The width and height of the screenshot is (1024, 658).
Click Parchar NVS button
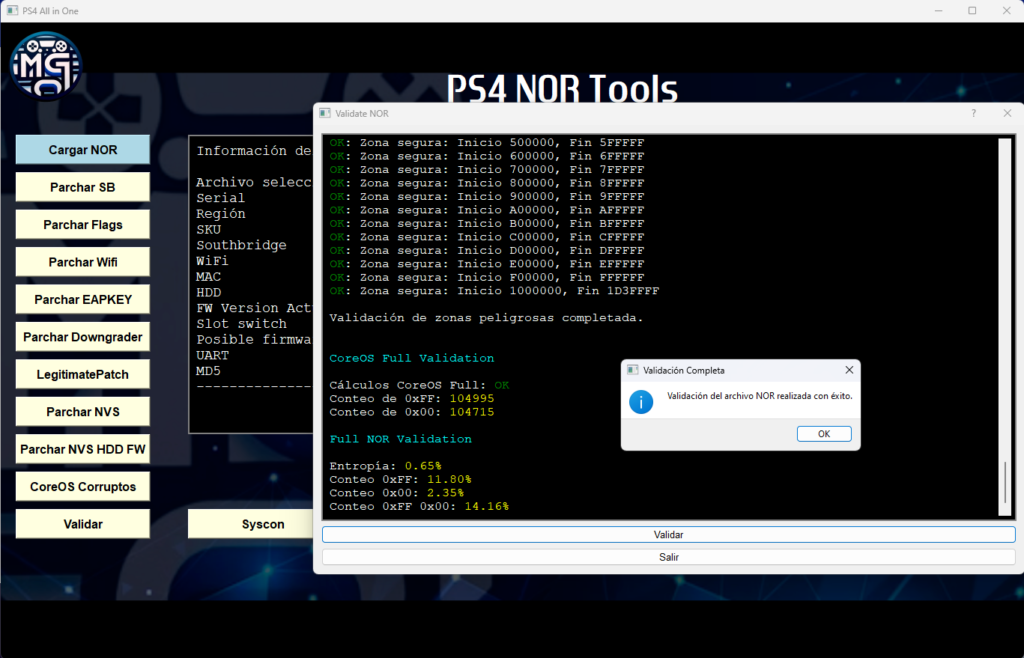[x=83, y=411]
